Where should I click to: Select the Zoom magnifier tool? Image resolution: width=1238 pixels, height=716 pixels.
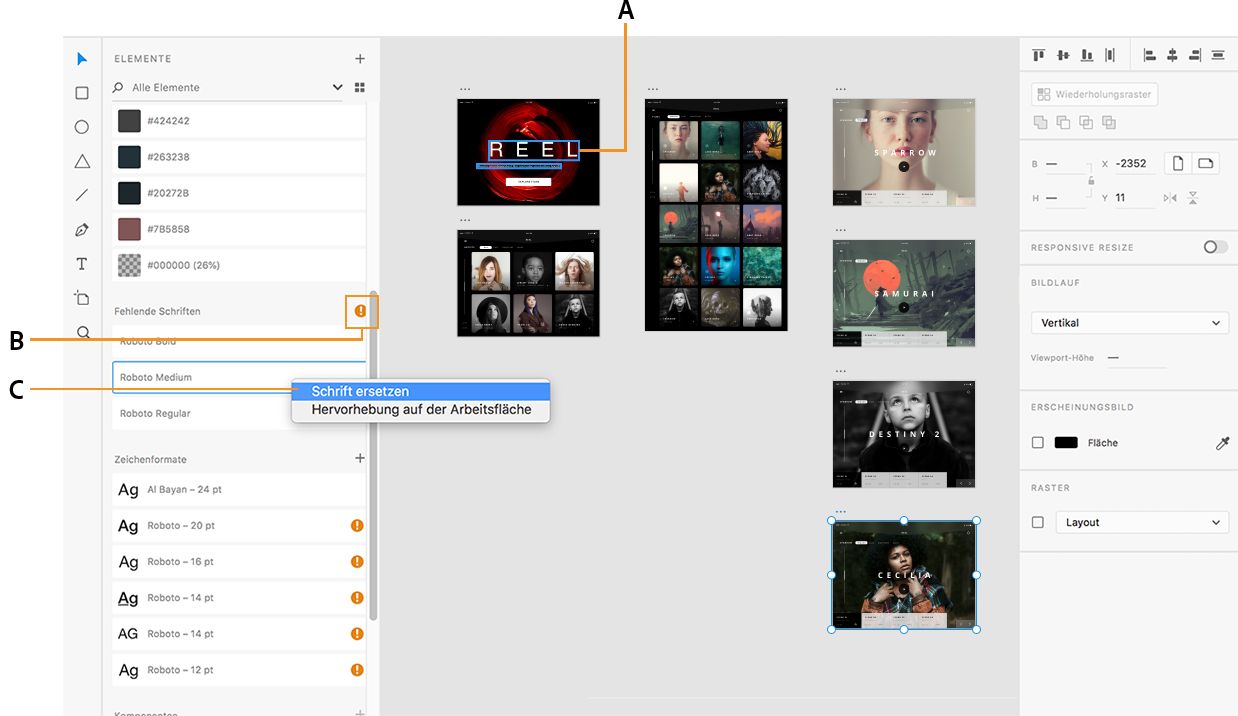point(83,332)
